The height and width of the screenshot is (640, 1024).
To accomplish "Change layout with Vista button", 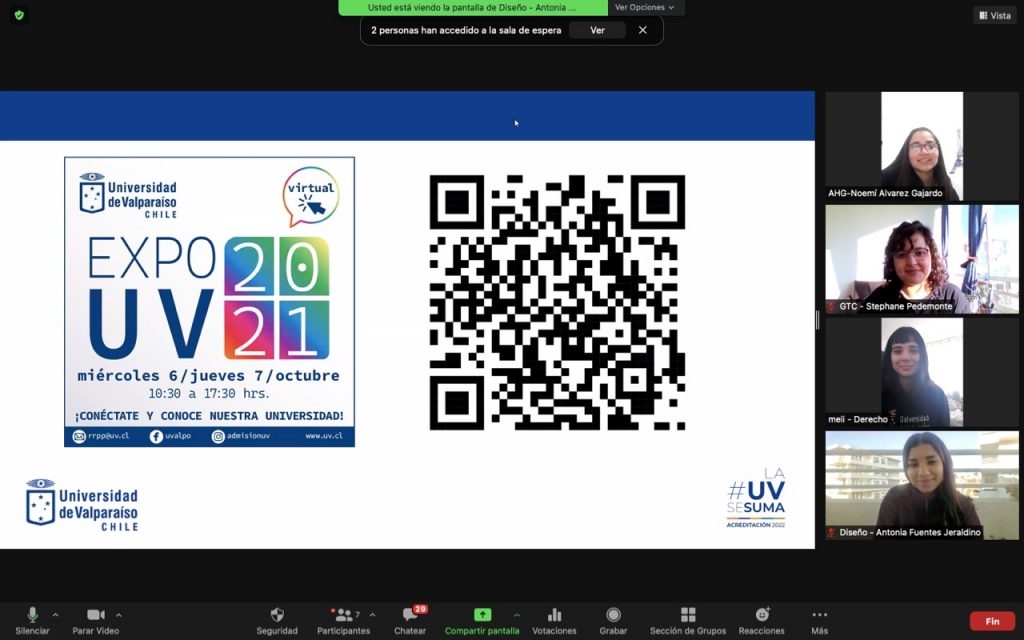I will pos(995,15).
